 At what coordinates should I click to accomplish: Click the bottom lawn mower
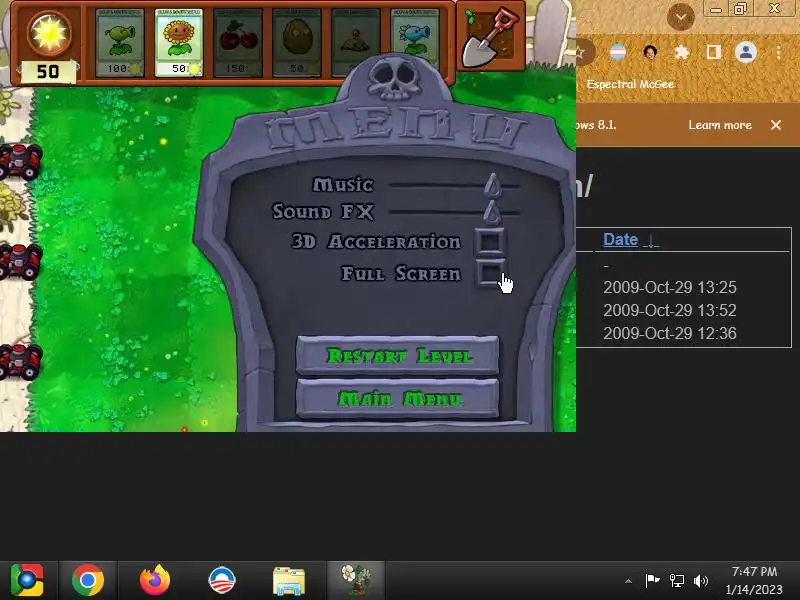click(19, 361)
